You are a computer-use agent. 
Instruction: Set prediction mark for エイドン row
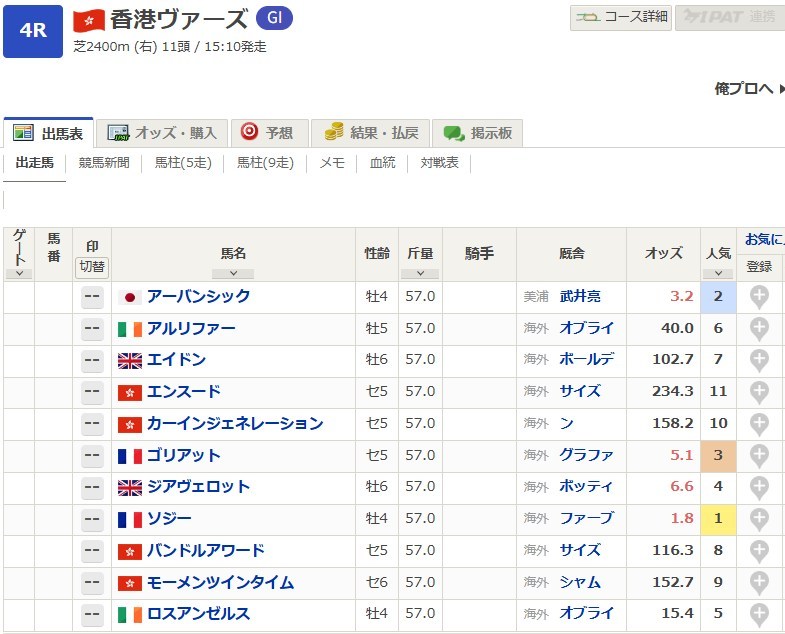pyautogui.click(x=92, y=360)
